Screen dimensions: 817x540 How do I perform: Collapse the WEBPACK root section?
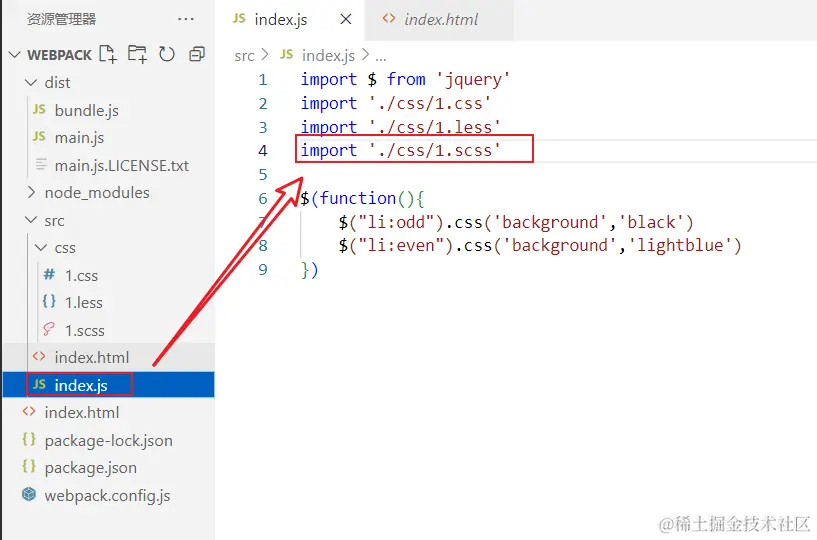(x=15, y=54)
